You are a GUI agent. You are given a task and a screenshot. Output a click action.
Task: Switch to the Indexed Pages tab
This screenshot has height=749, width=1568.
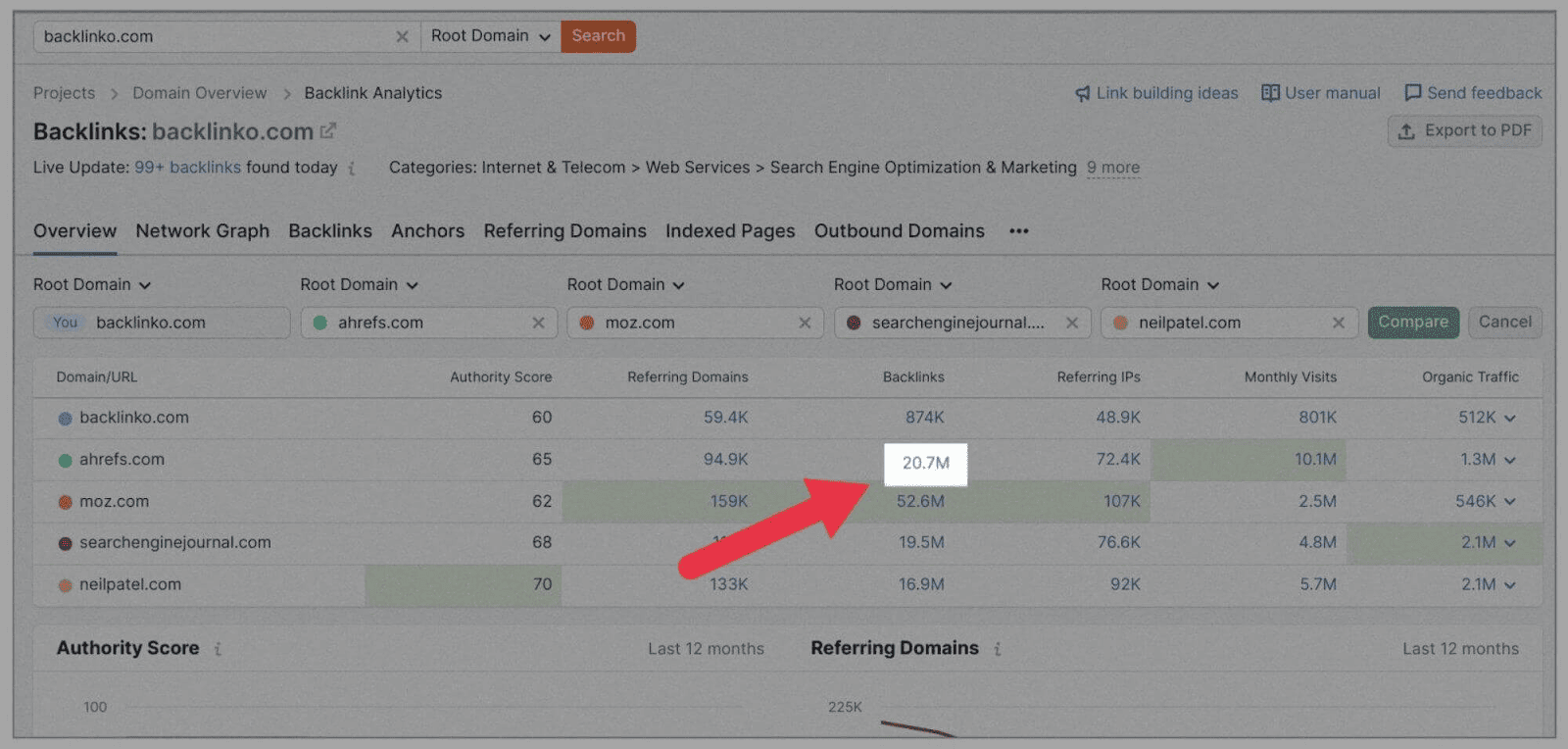click(x=730, y=231)
